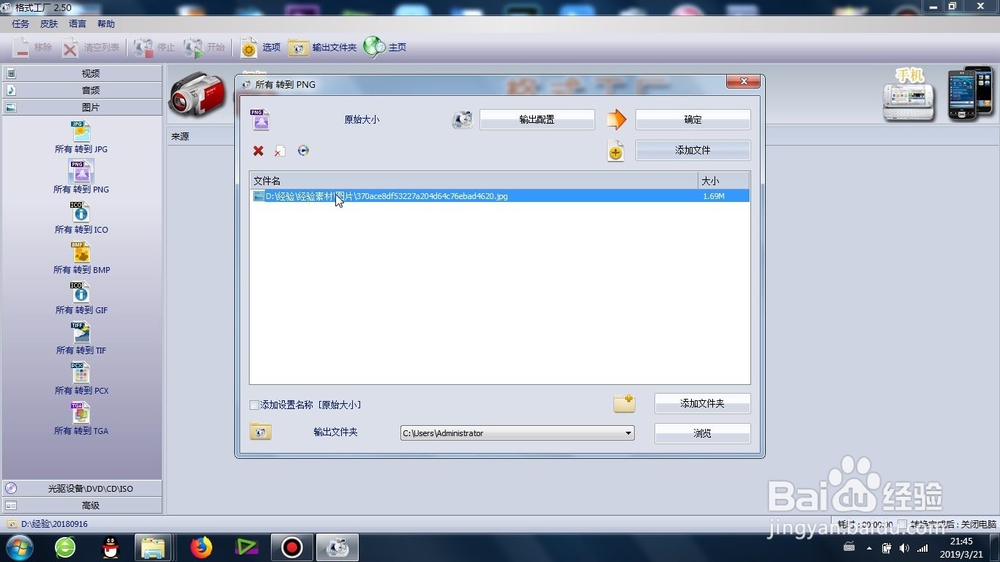Screen dimensions: 1000x562
Task: Click the round preview icon beside clear-list
Action: 304,151
